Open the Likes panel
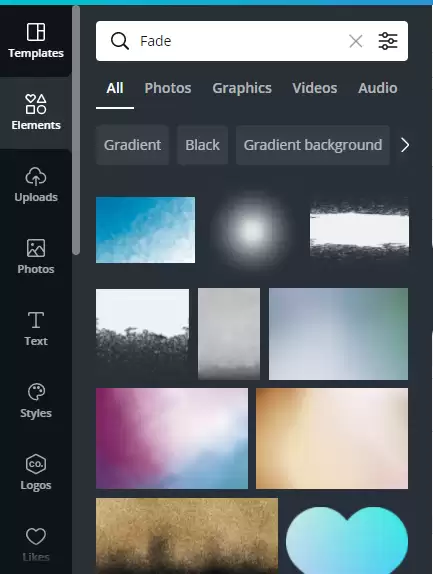 [36, 545]
